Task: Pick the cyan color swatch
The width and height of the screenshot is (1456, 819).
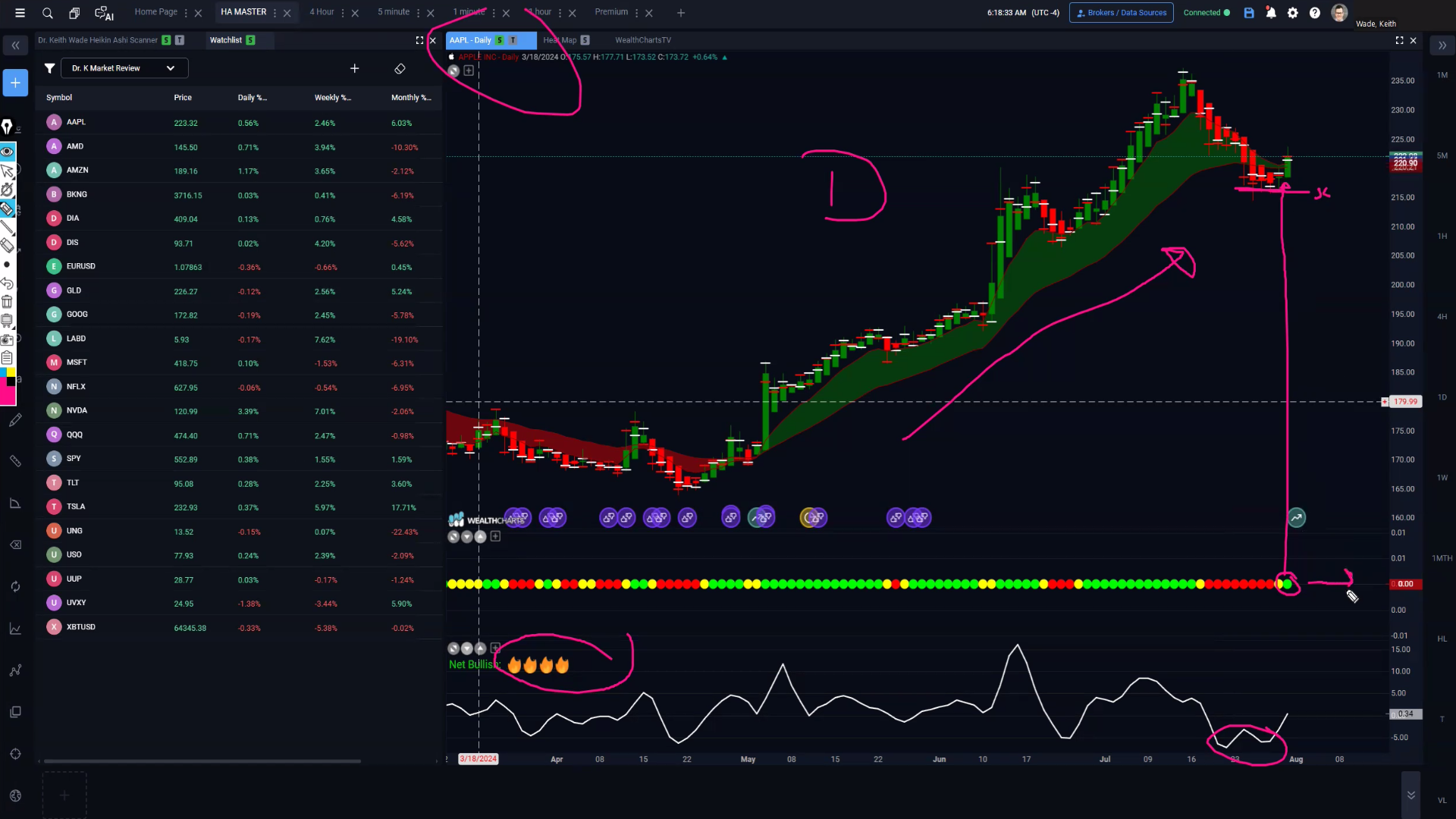Action: (4, 372)
